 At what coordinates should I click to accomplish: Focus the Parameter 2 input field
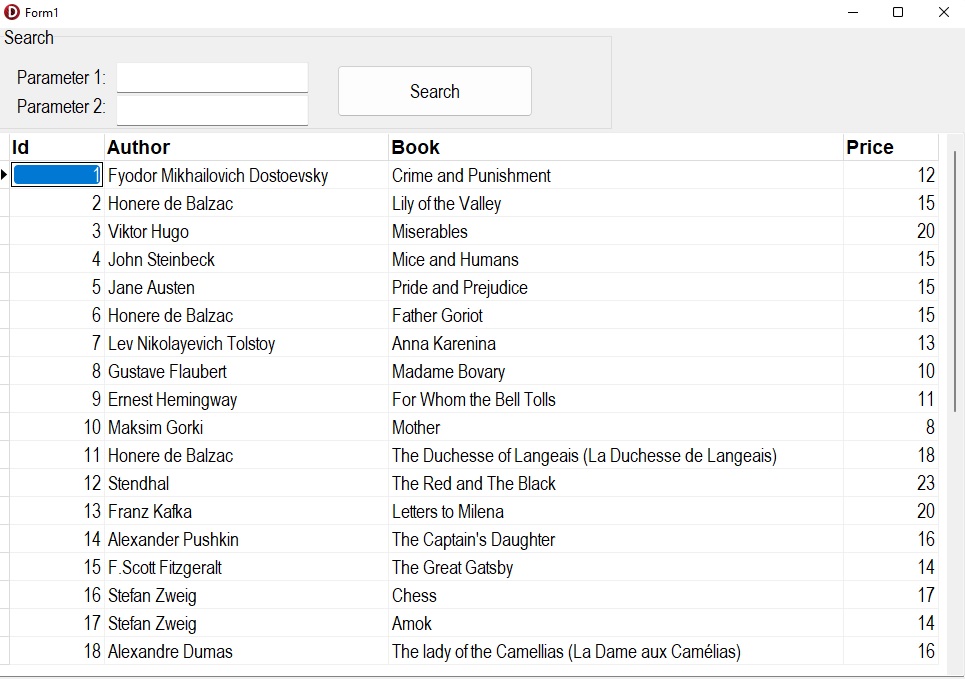(x=212, y=108)
